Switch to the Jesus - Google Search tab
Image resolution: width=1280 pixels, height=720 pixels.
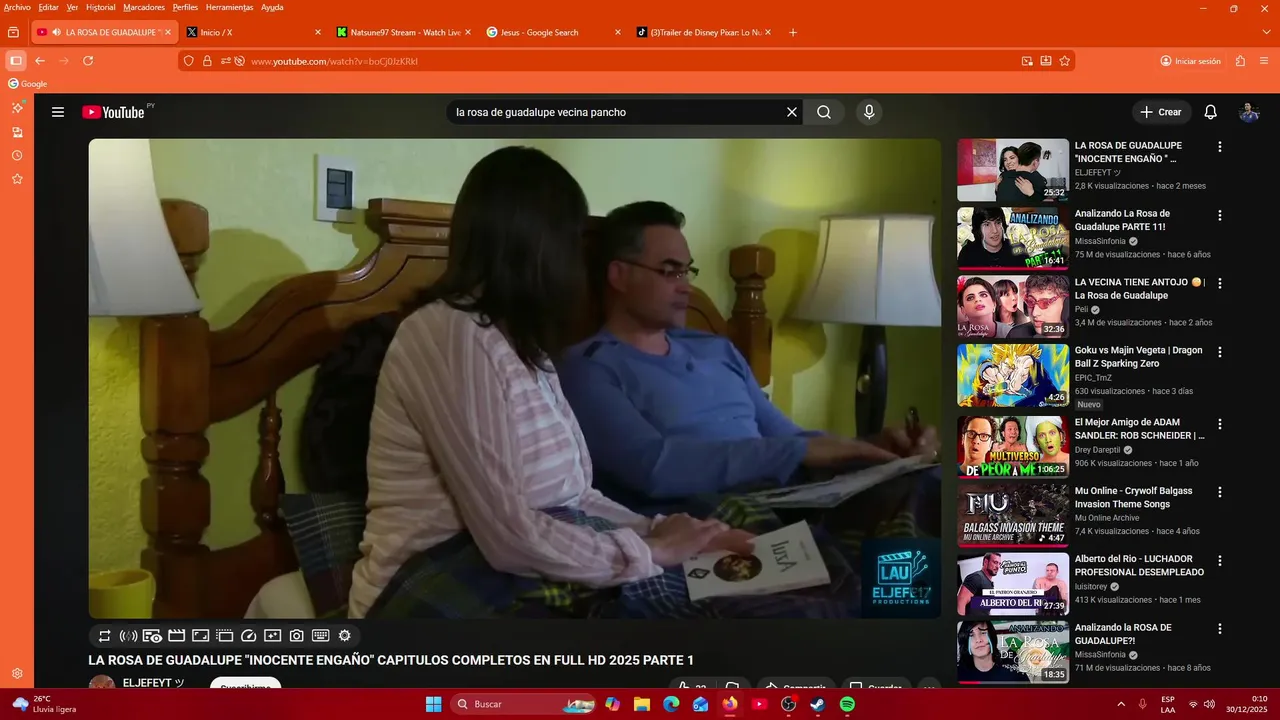coord(555,32)
